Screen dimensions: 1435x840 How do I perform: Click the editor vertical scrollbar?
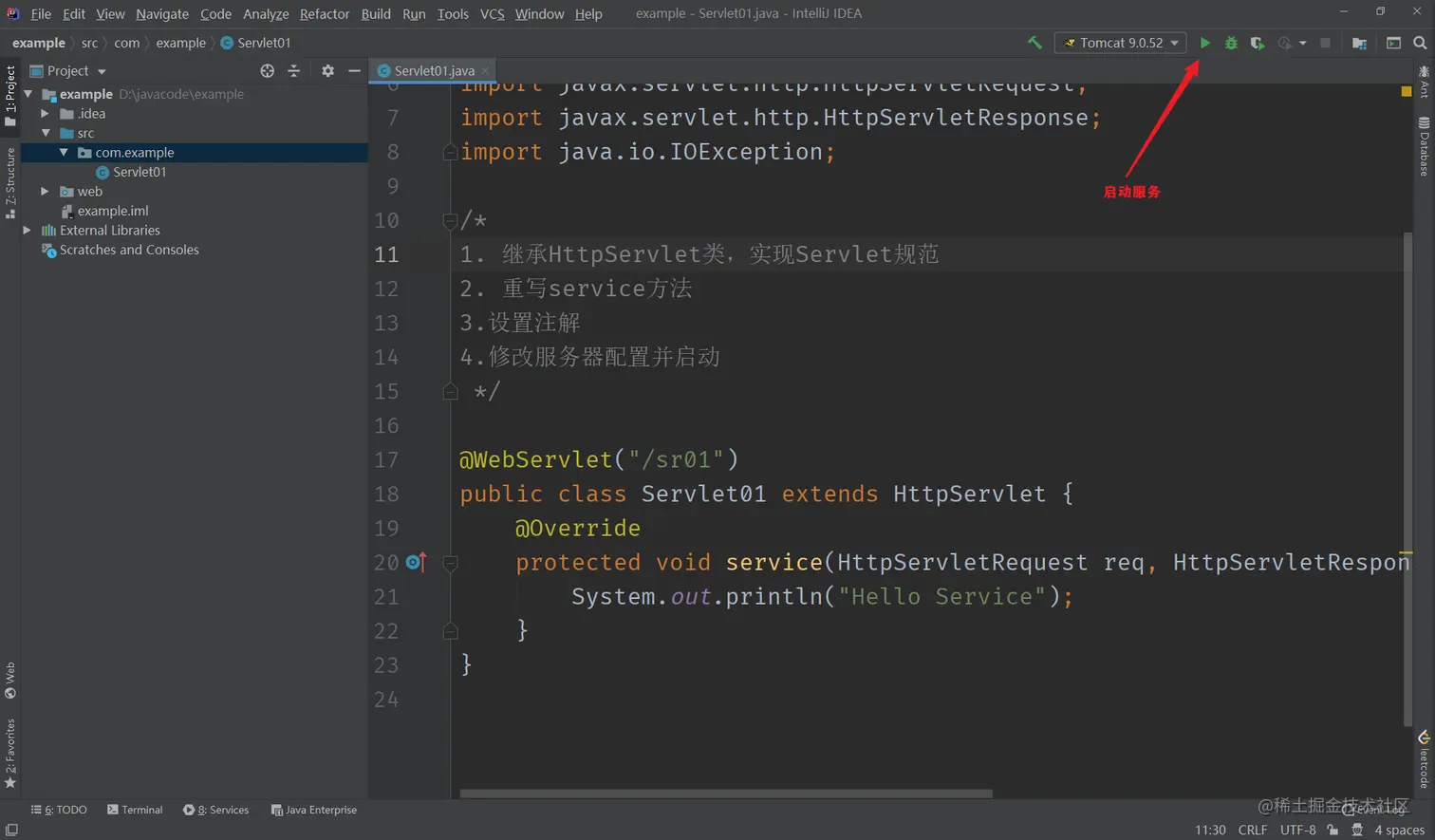point(1407,479)
